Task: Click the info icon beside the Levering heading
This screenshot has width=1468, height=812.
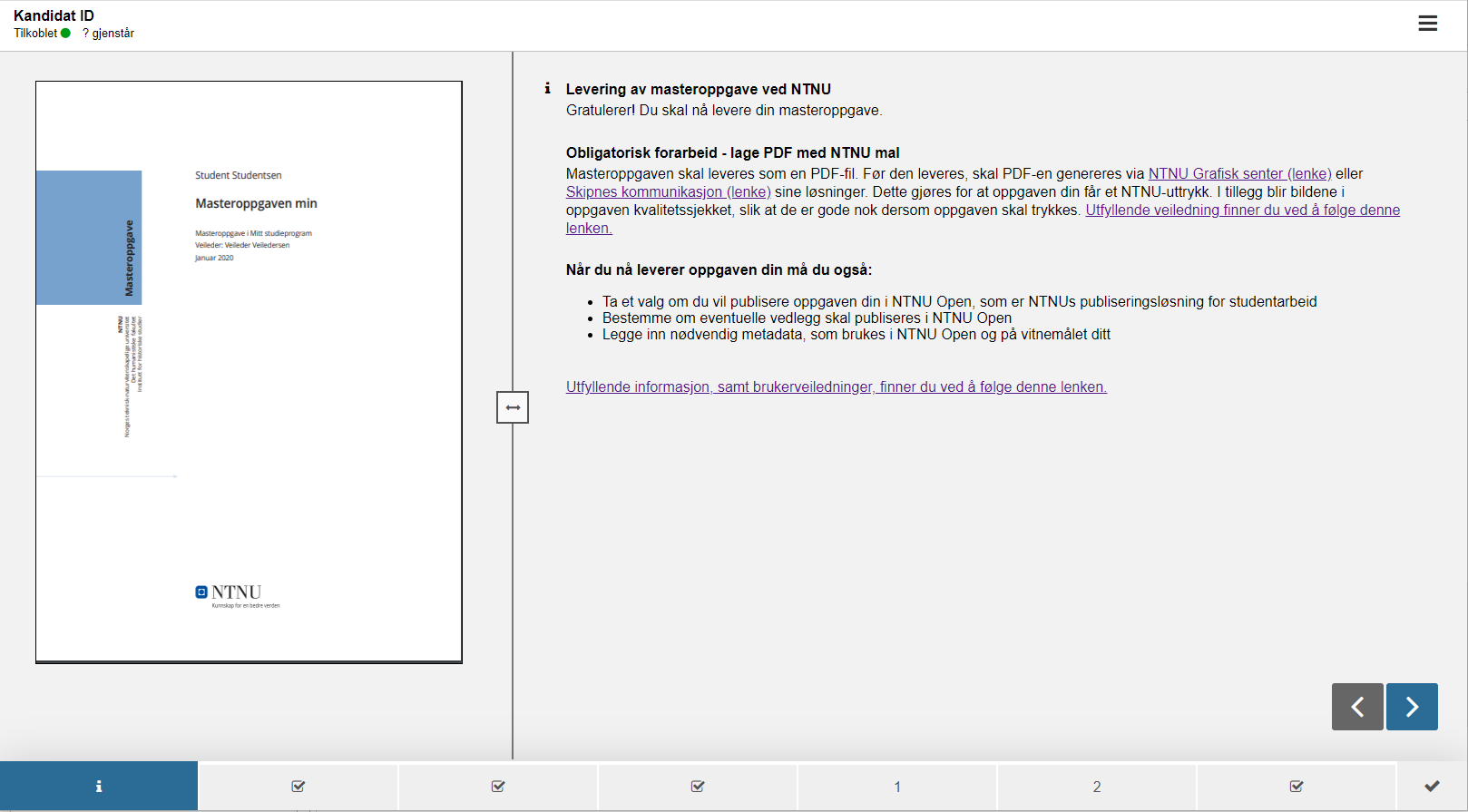Action: tap(547, 89)
